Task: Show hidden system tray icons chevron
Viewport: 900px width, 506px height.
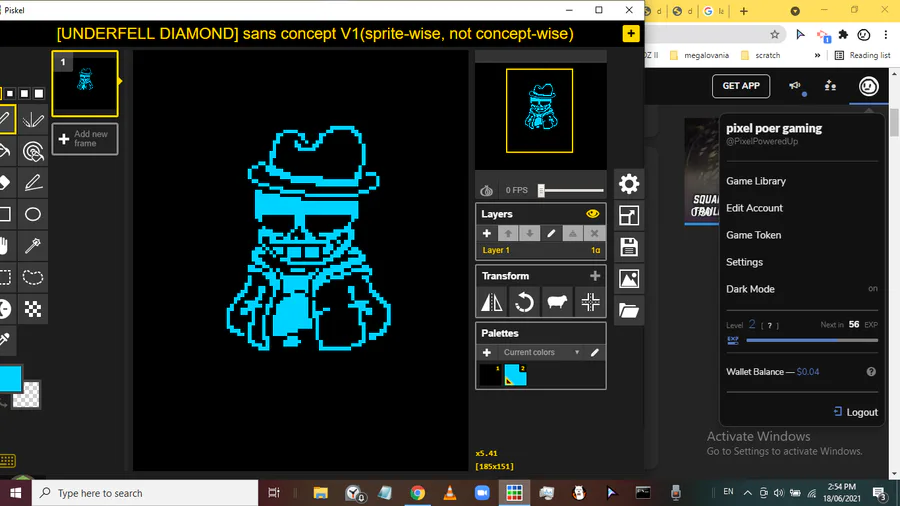Action: pyautogui.click(x=747, y=492)
